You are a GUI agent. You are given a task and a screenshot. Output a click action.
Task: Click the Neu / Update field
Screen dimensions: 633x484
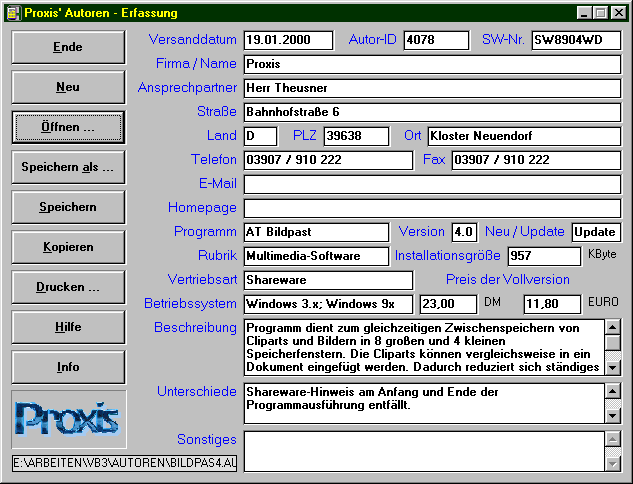click(596, 232)
